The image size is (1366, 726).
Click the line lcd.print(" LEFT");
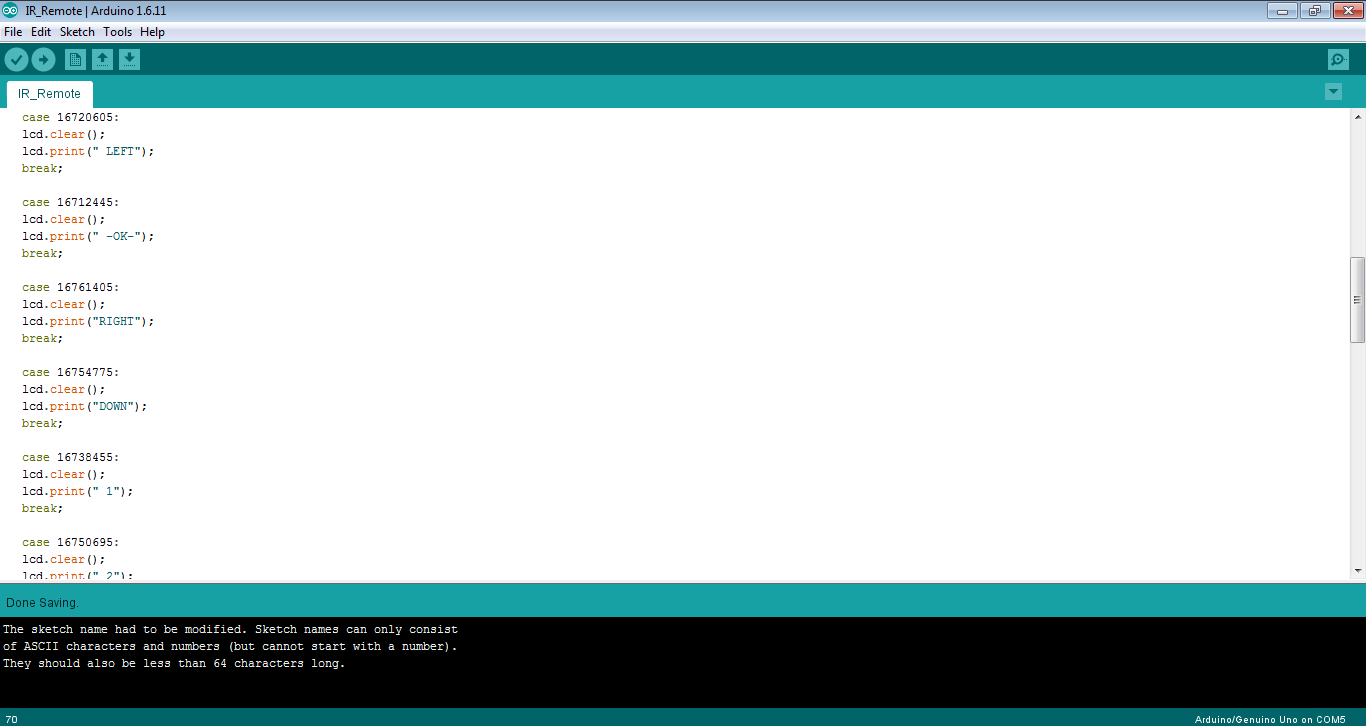(x=88, y=151)
